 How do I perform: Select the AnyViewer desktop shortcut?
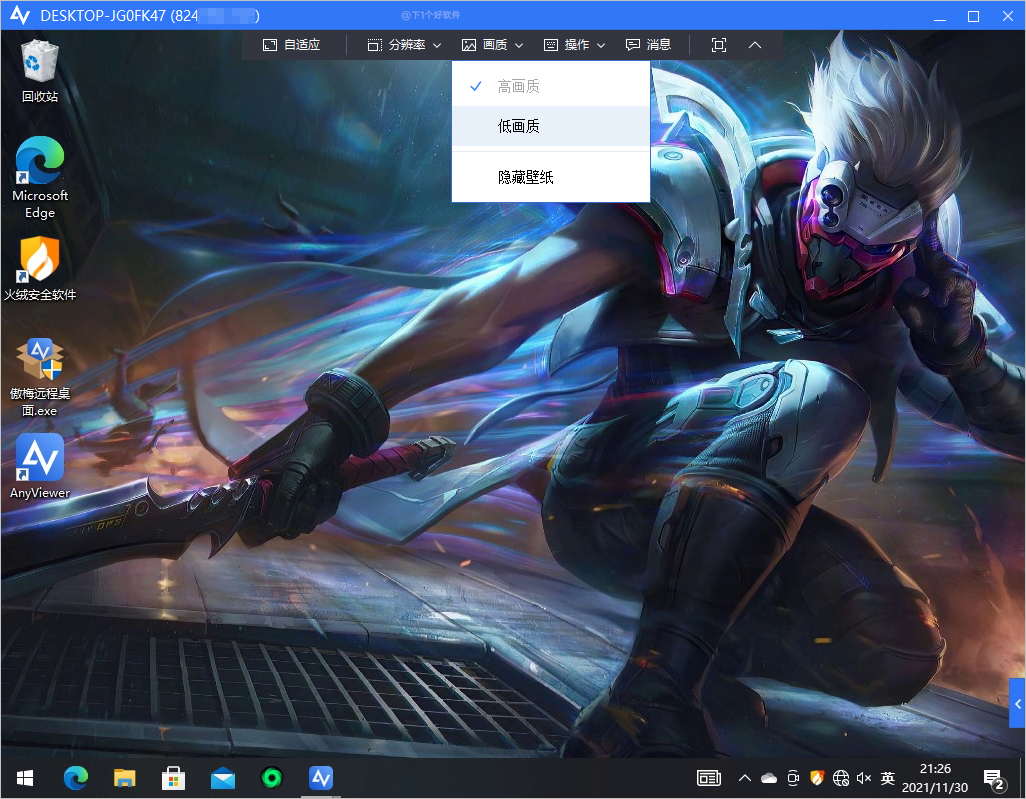pyautogui.click(x=40, y=467)
